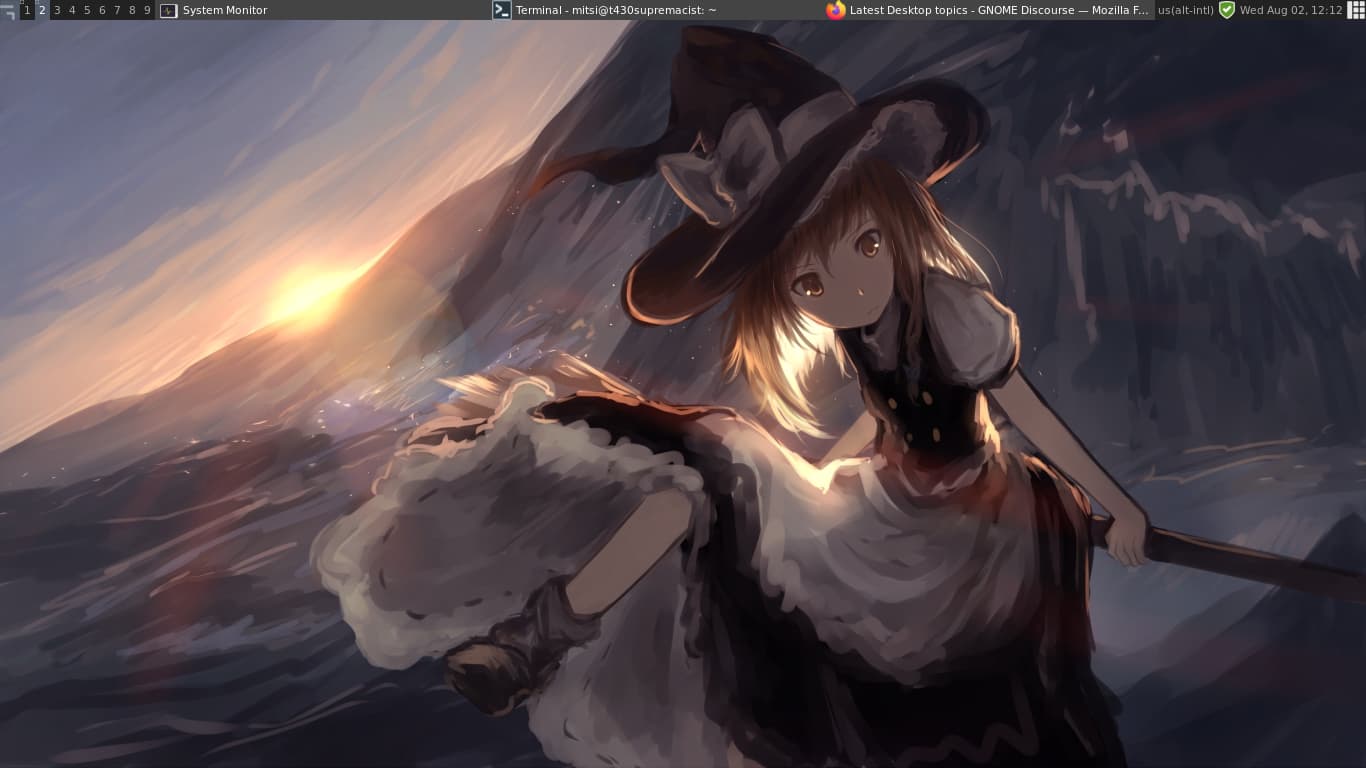1366x768 pixels.
Task: Switch to workspace 6
Action: (102, 10)
